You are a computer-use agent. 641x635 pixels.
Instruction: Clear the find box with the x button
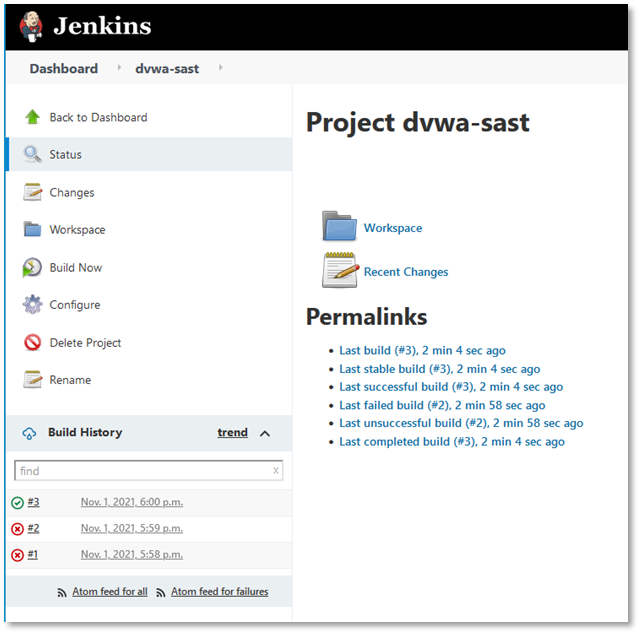pos(276,471)
